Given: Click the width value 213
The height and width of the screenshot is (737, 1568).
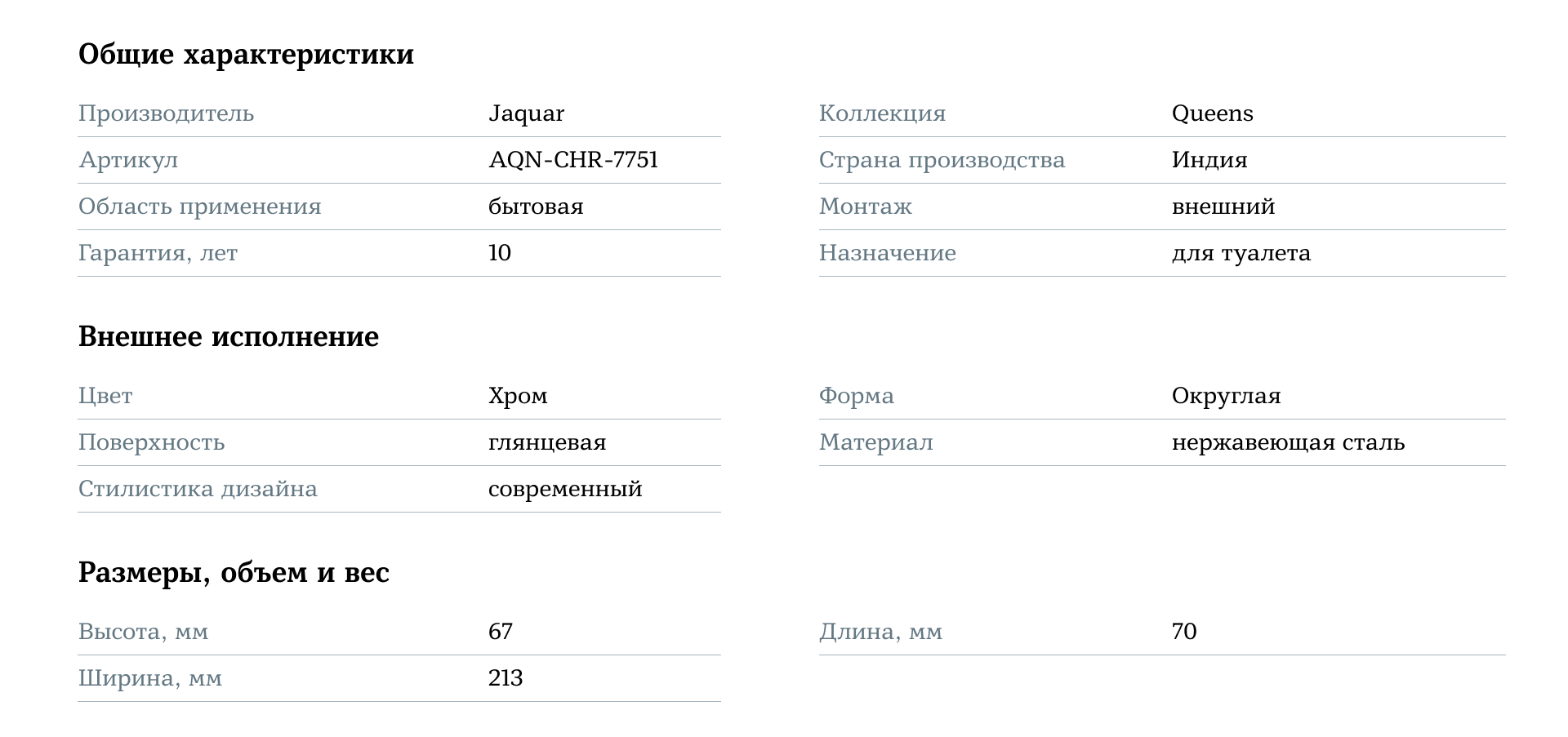Looking at the screenshot, I should [506, 678].
